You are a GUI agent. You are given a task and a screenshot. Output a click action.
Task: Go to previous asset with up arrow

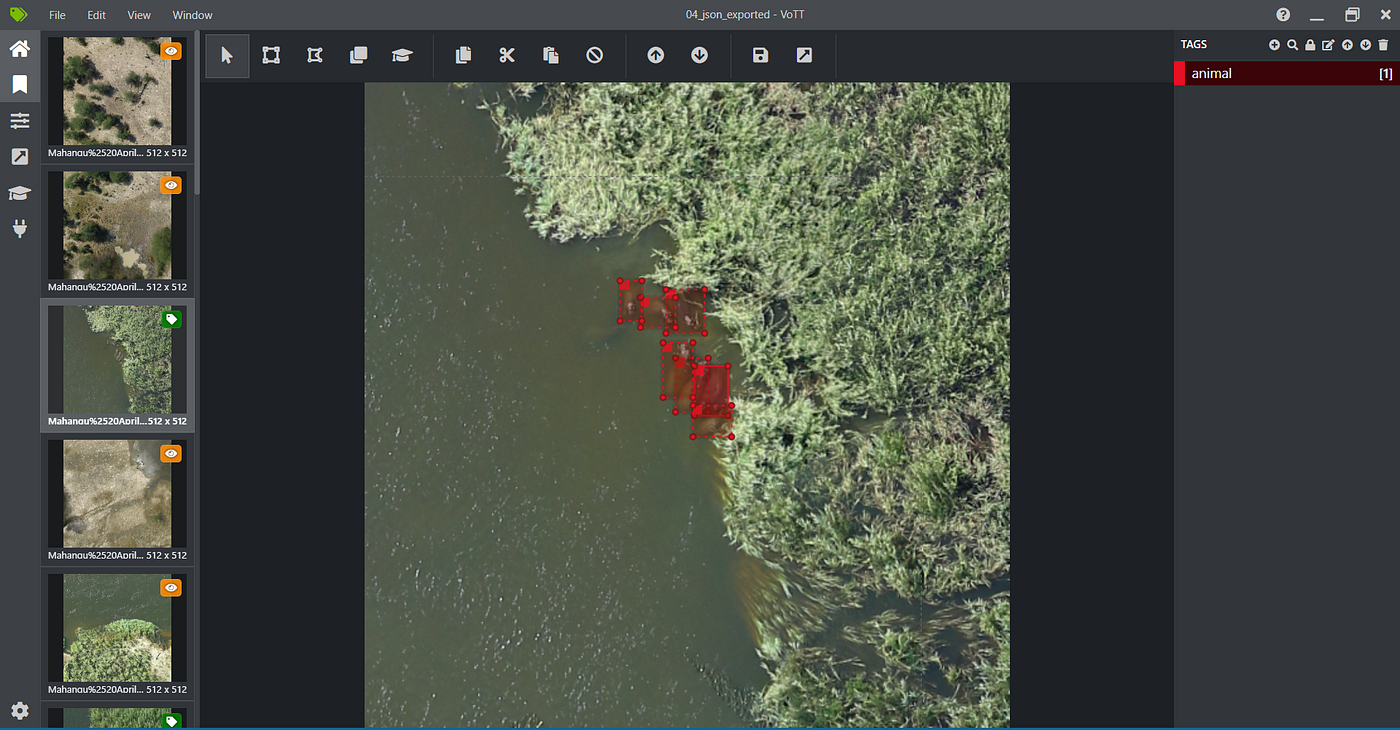[655, 55]
